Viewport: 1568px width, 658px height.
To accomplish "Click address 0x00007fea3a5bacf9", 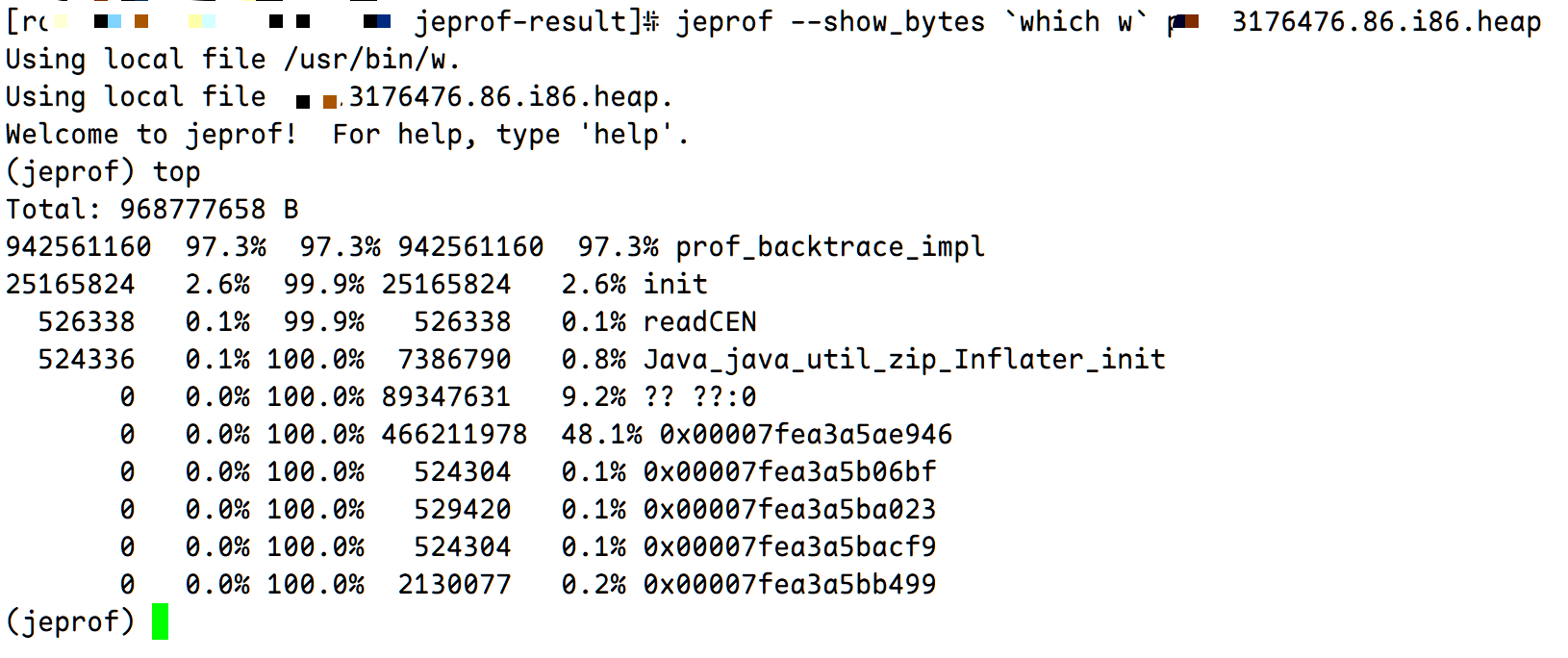I will (790, 546).
